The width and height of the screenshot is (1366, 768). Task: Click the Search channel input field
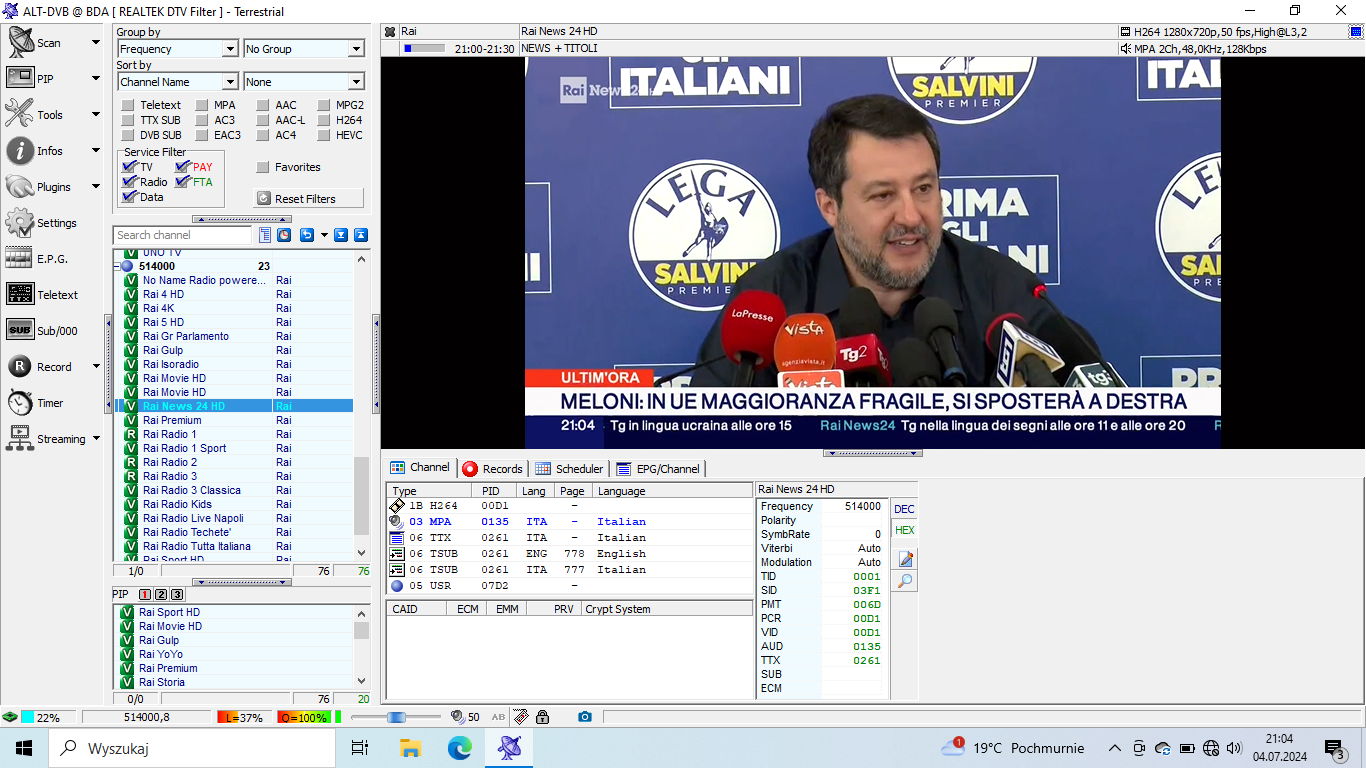click(183, 235)
